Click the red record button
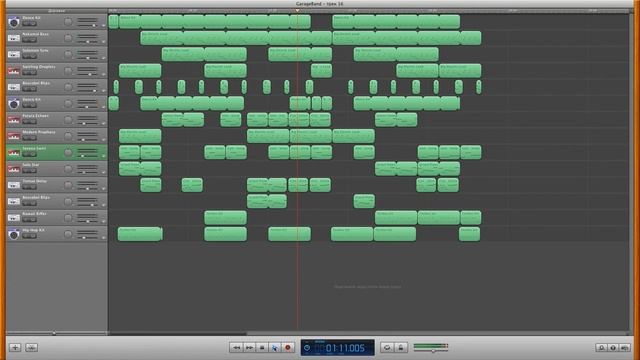The height and width of the screenshot is (360, 640). (288, 347)
